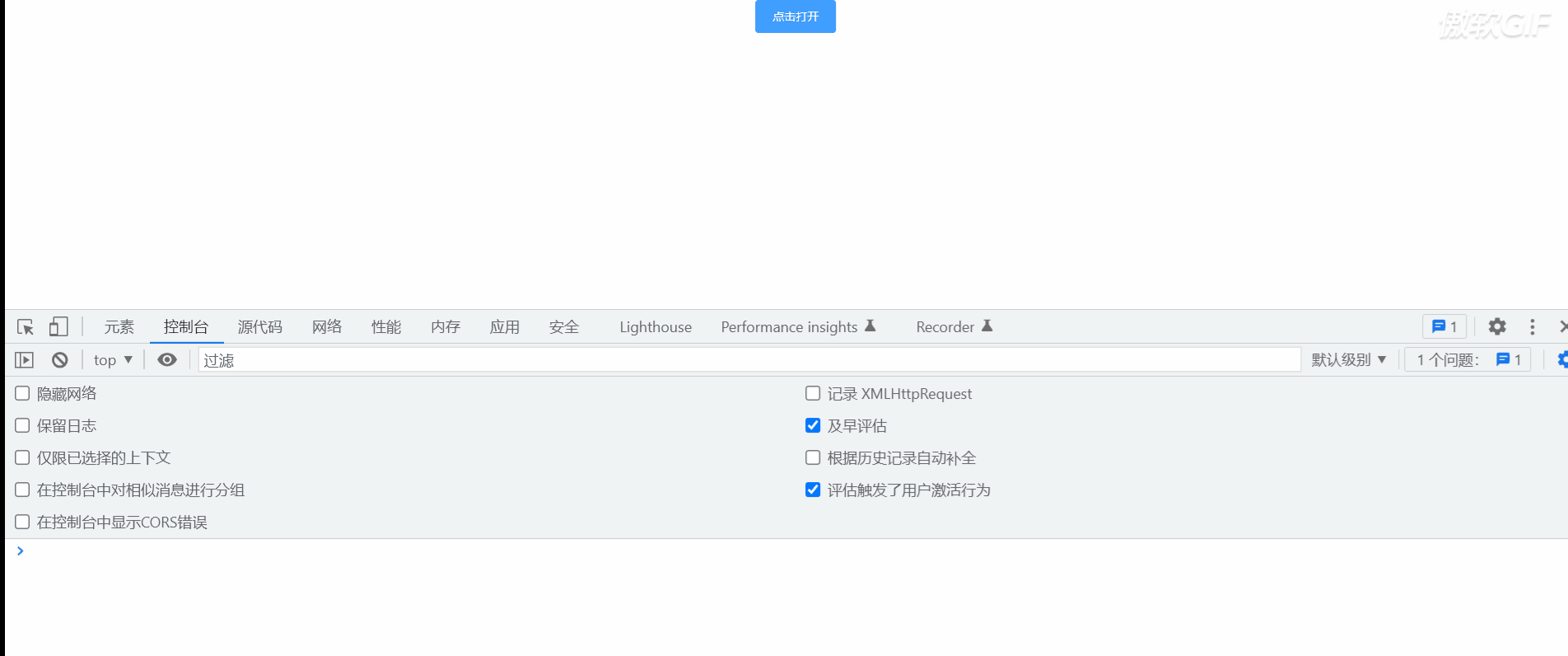Switch to the 网络 tab

327,327
